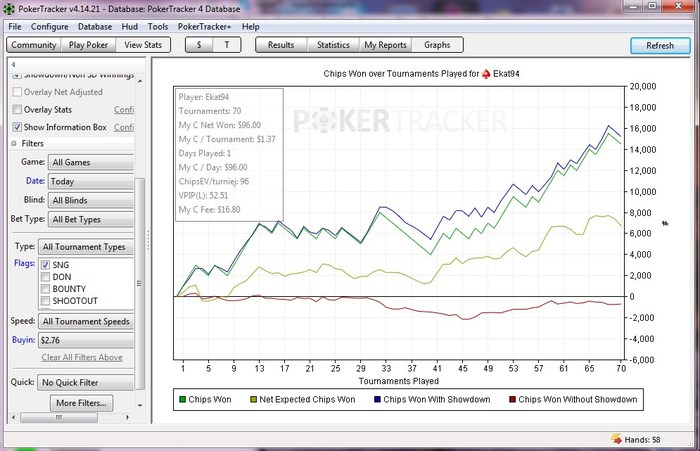The width and height of the screenshot is (700, 451).
Task: Click the Net Expected Chips Won legend swatch
Action: point(253,399)
